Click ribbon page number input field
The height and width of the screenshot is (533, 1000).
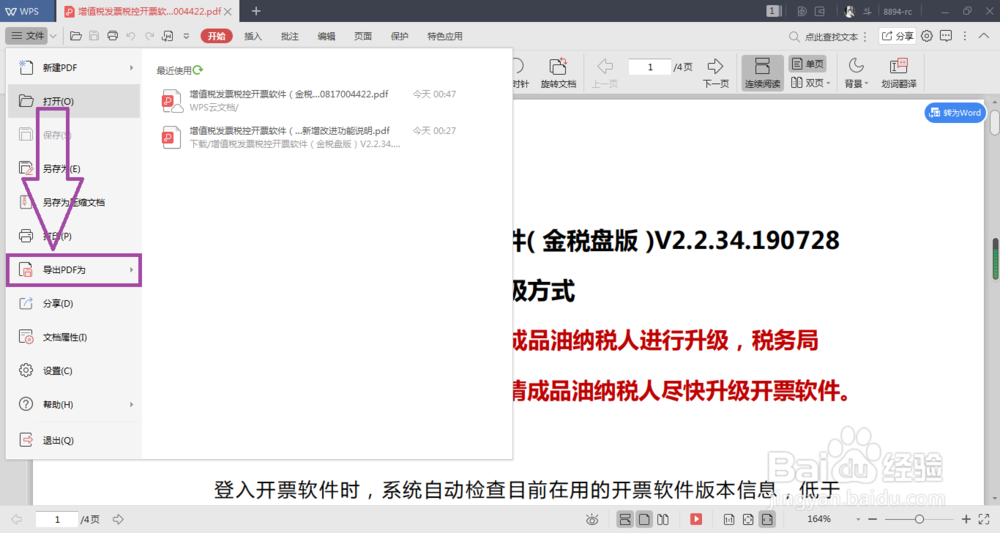pyautogui.click(x=650, y=67)
